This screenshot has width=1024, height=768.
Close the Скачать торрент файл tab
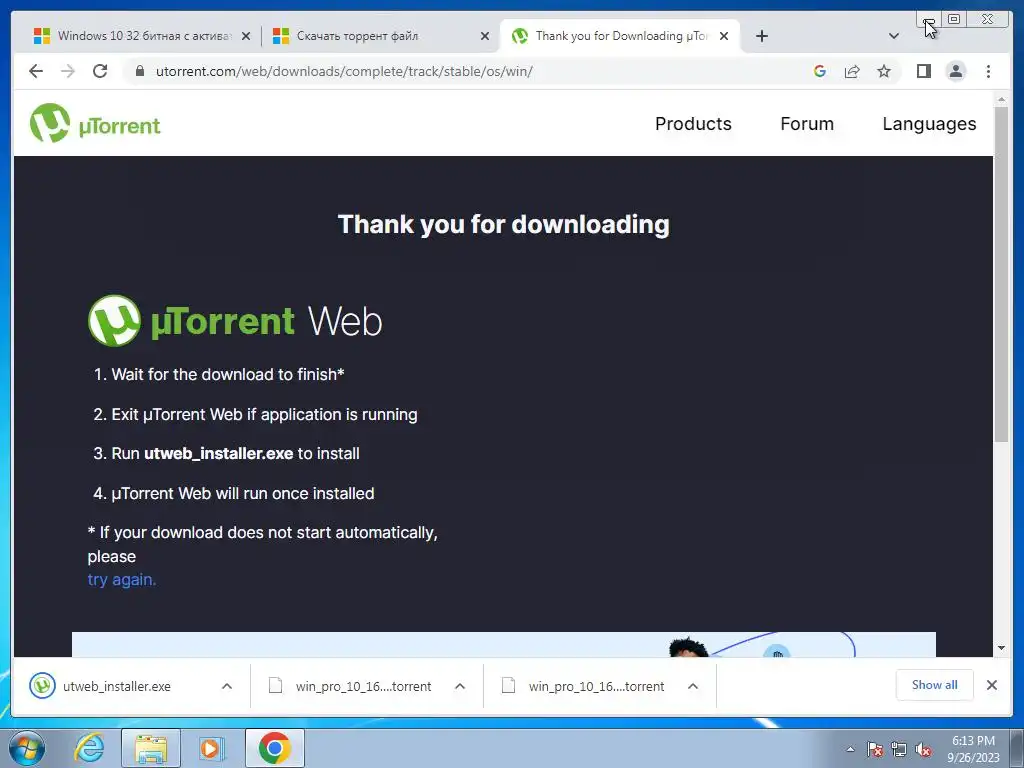tap(485, 36)
